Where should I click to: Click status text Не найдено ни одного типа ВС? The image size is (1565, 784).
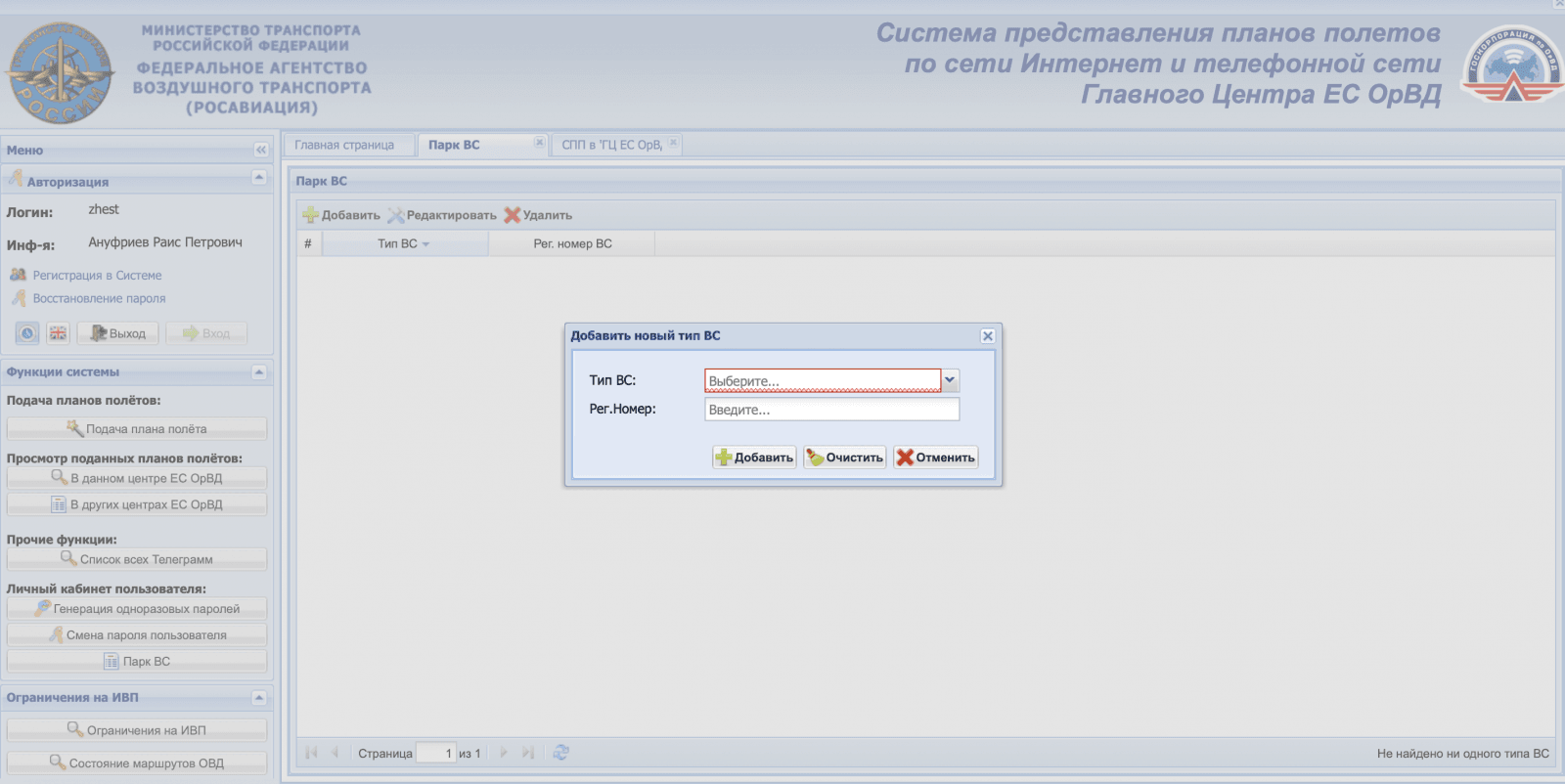pos(1462,754)
